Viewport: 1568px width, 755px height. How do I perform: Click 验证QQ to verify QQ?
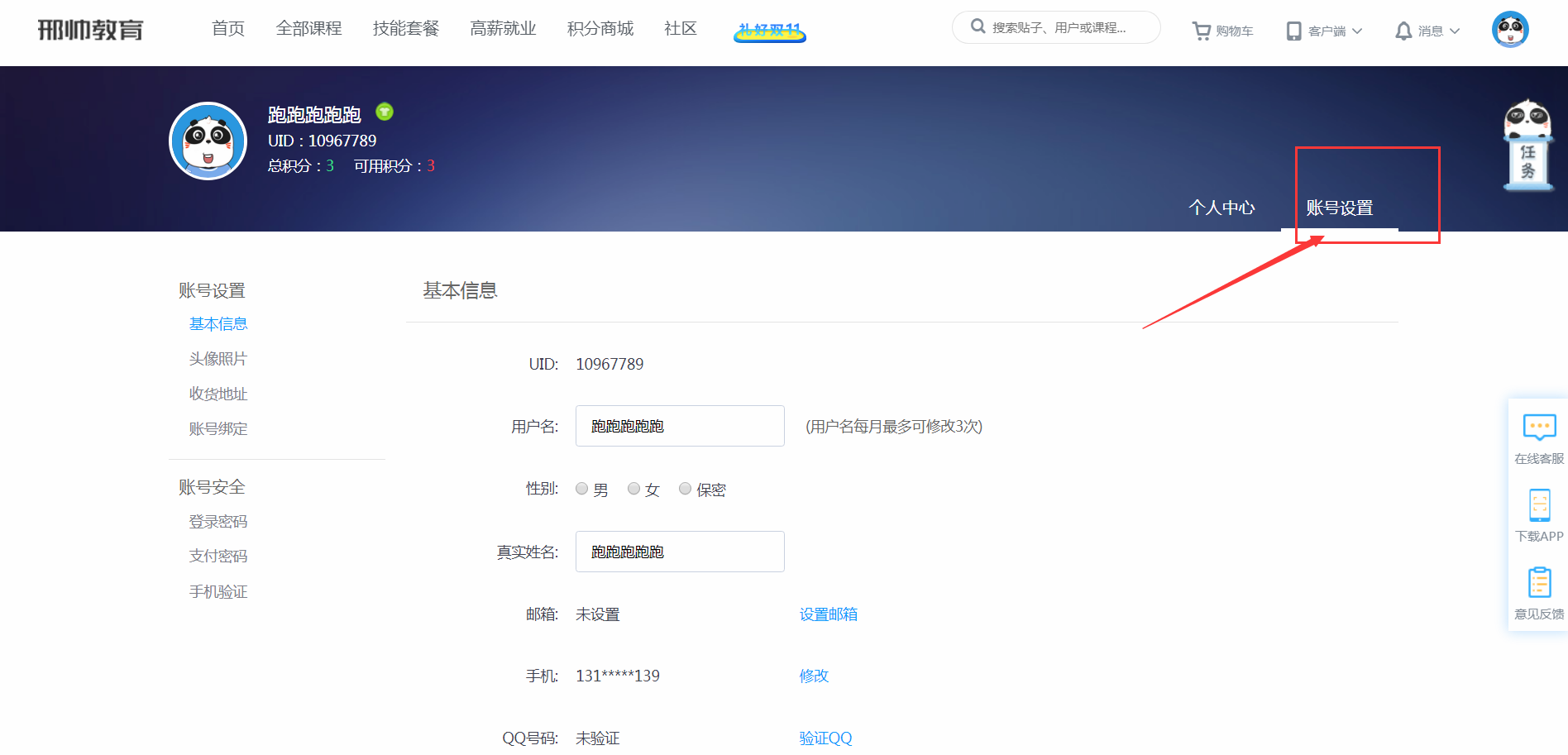pos(825,738)
